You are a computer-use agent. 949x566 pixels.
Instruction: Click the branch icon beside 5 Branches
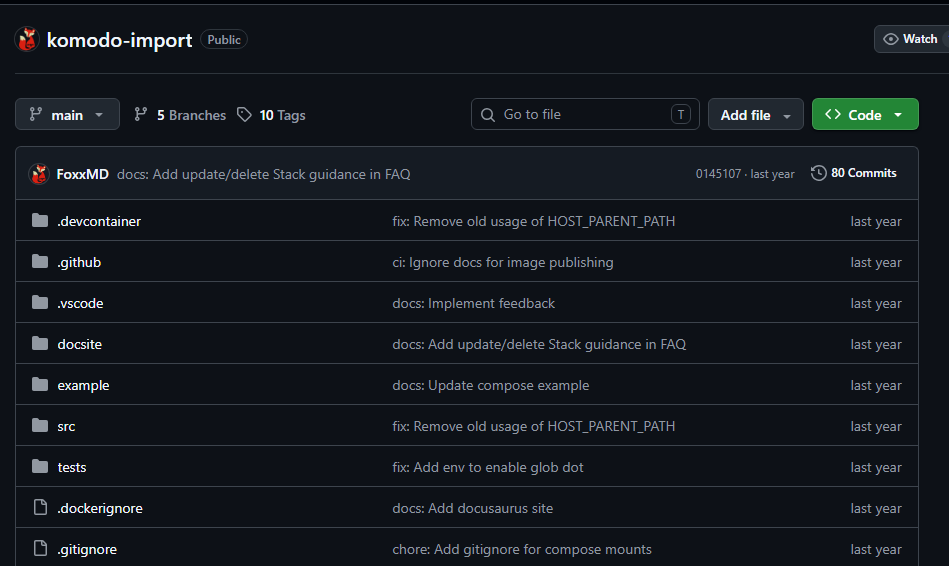click(x=140, y=114)
